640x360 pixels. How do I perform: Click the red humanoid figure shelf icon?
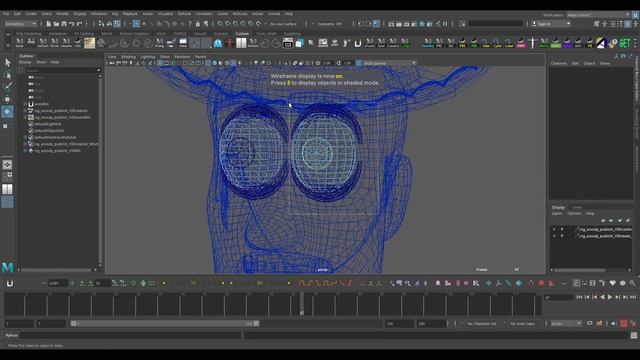pyautogui.click(x=229, y=43)
